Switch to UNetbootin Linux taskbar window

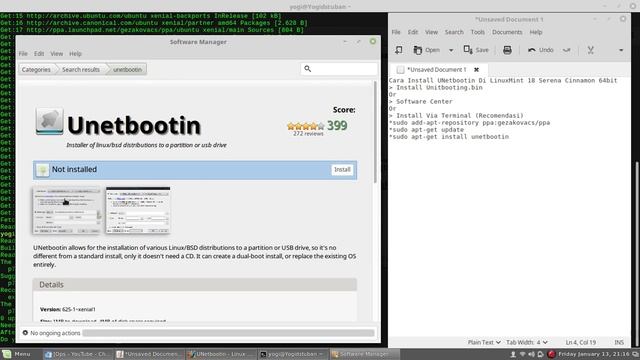(x=220, y=354)
